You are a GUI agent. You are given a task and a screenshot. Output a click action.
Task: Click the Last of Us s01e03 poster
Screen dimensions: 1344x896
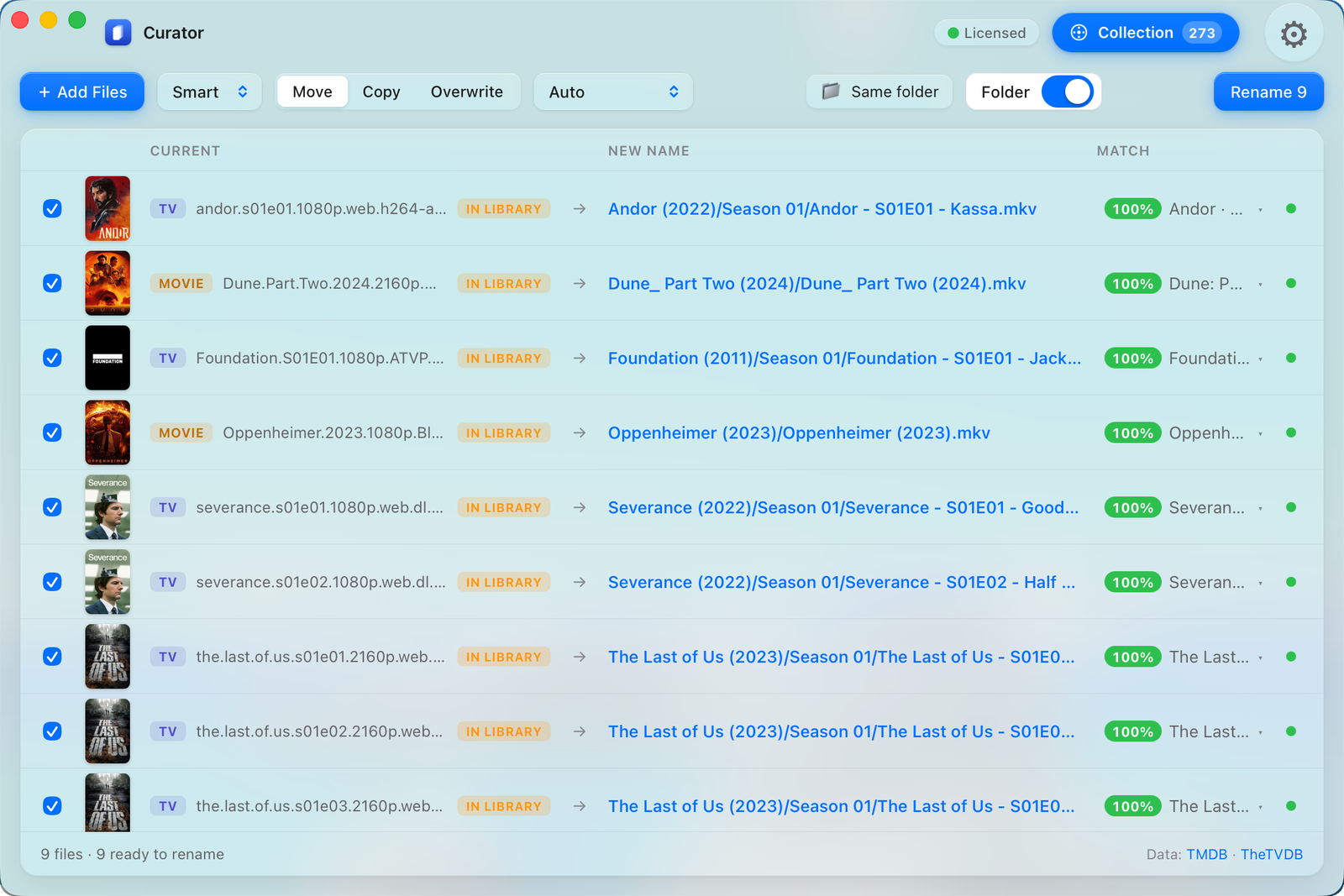pos(108,803)
